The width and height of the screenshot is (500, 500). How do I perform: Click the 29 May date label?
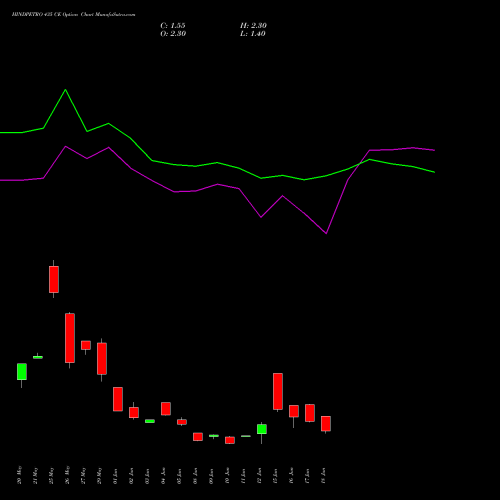point(99,475)
